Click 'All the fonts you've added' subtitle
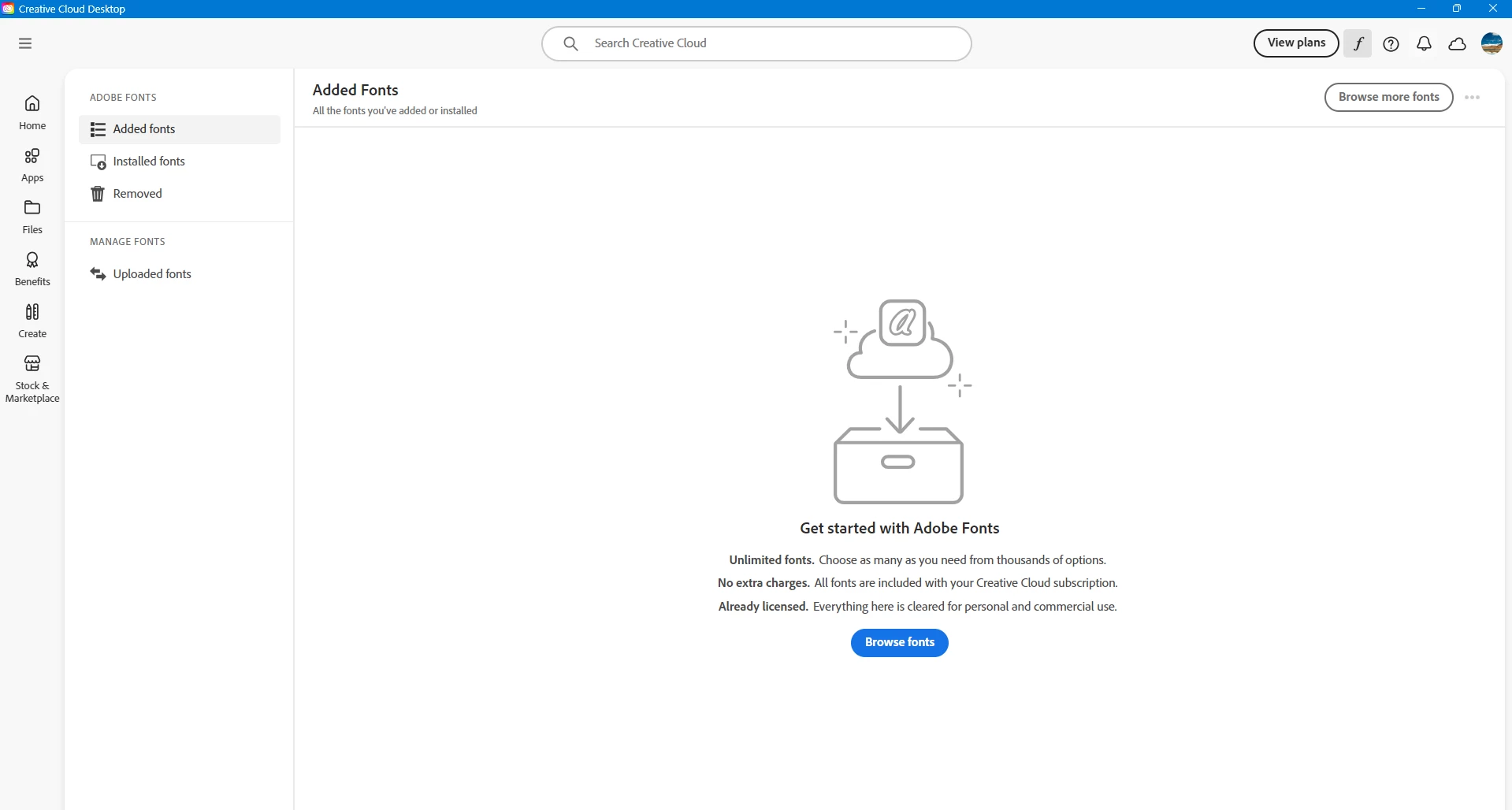 tap(395, 111)
